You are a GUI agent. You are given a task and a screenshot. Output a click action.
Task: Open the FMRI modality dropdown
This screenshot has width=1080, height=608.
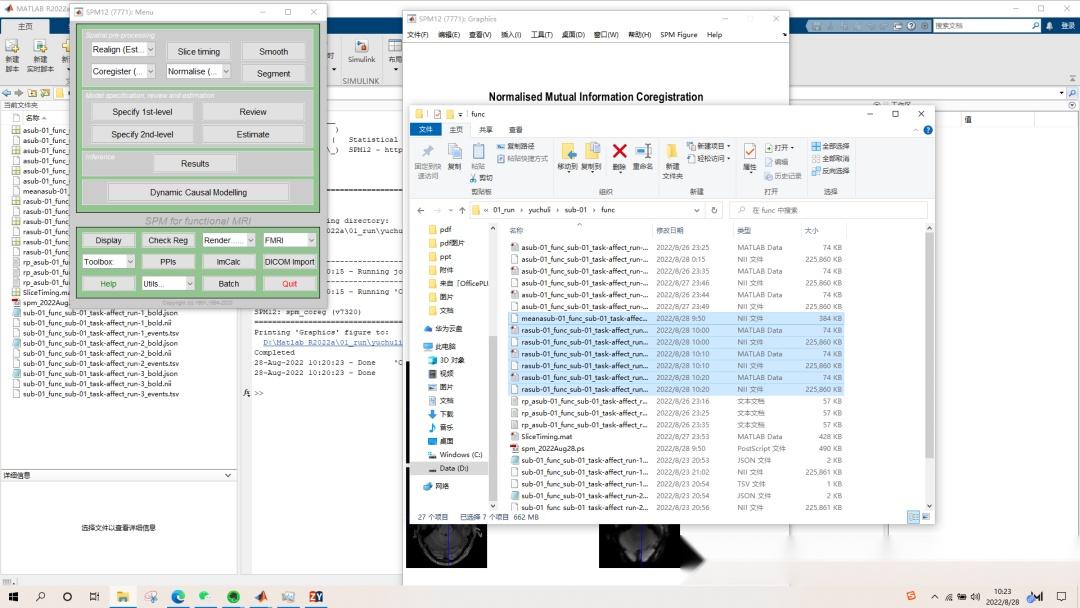[x=289, y=240]
